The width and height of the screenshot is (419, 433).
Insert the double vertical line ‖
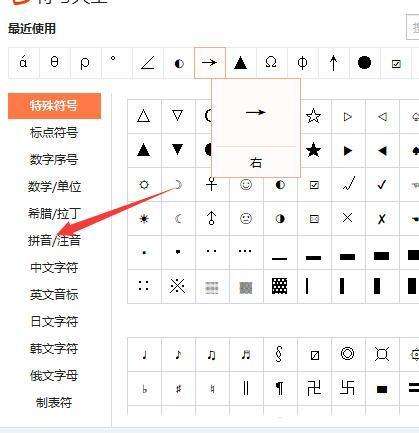point(246,388)
